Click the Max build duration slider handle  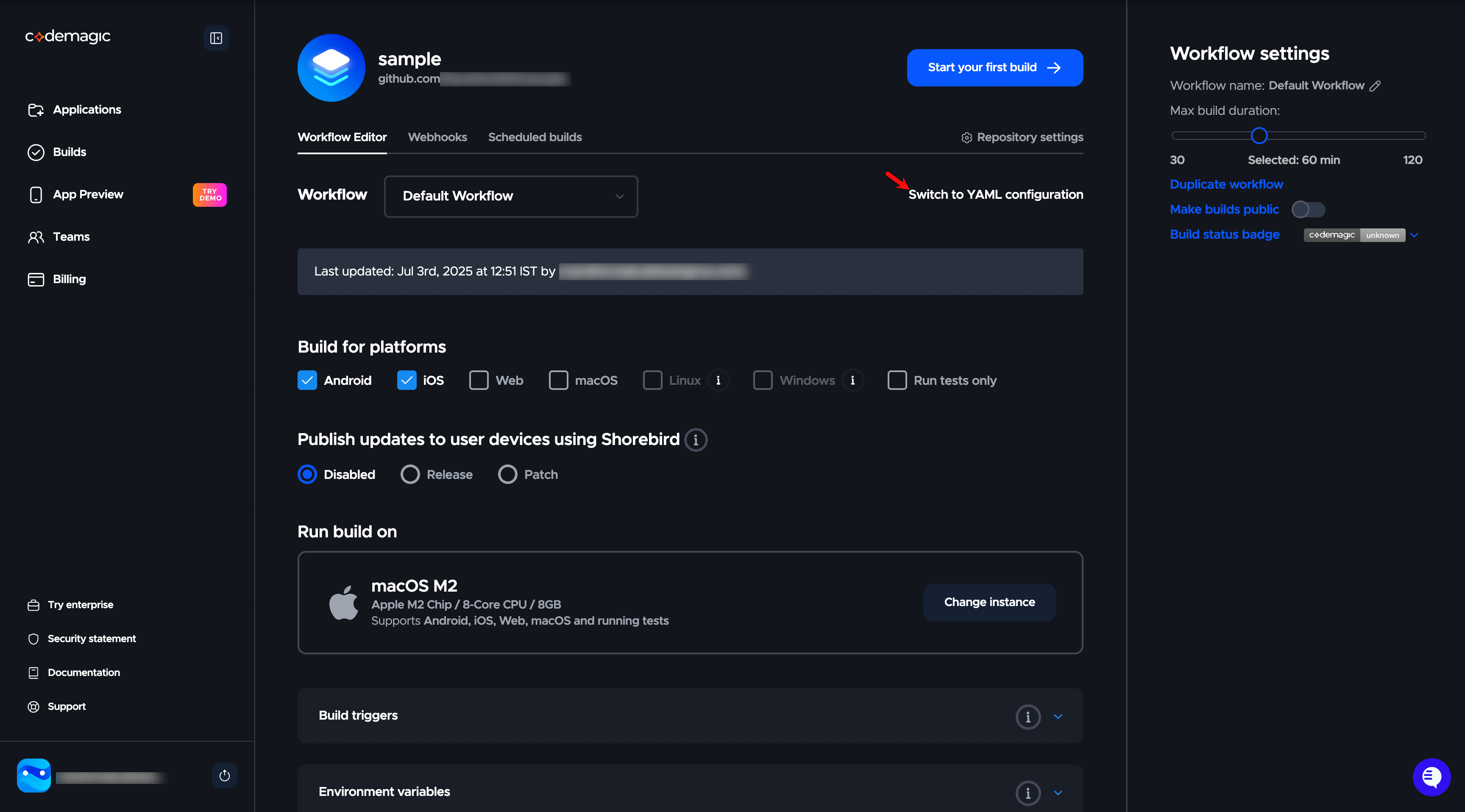click(1259, 136)
